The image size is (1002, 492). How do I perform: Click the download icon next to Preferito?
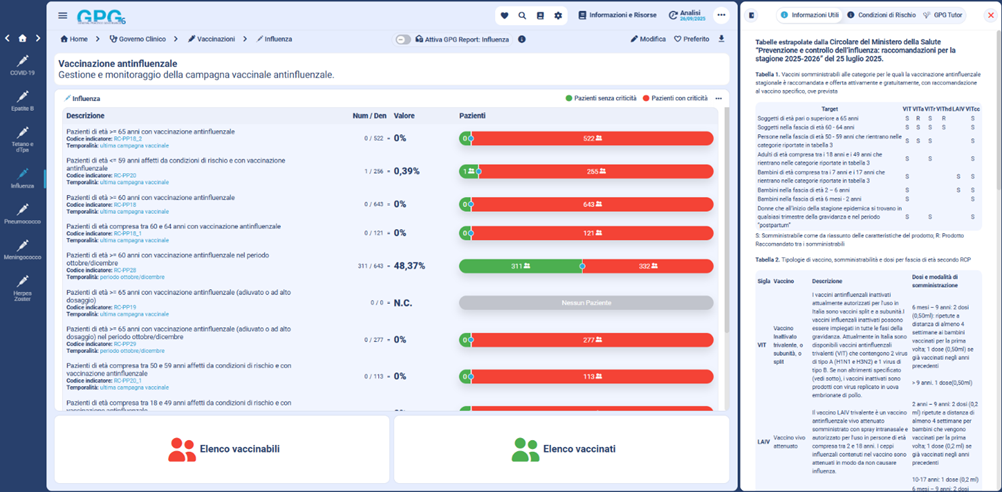[722, 39]
